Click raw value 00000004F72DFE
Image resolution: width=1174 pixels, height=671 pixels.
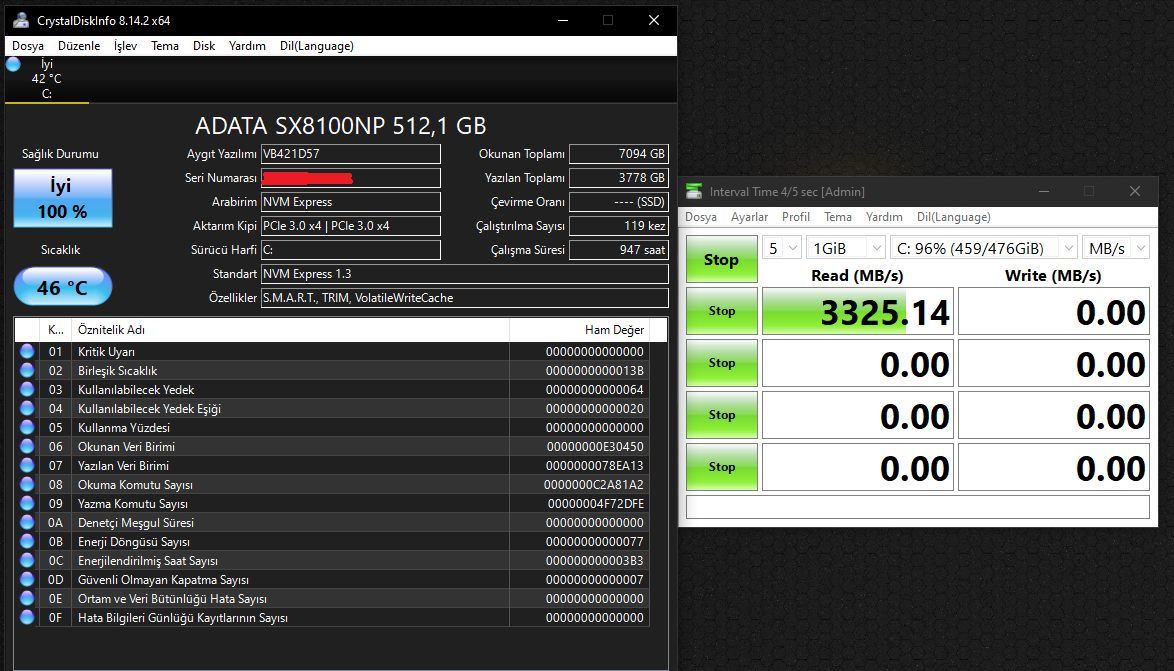pos(595,503)
